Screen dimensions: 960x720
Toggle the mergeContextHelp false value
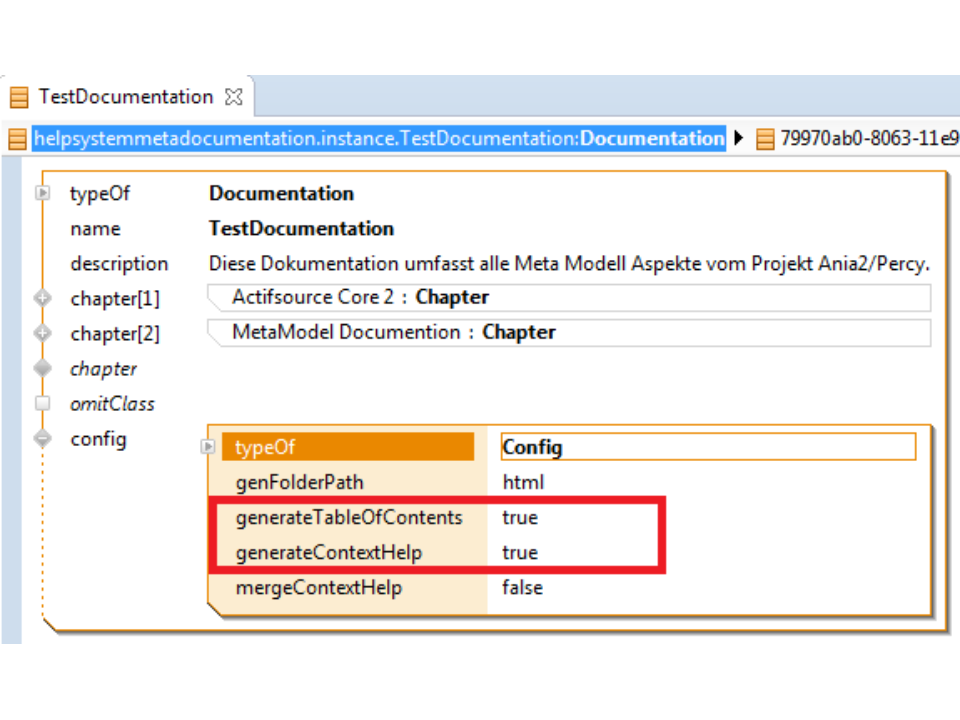(x=522, y=587)
